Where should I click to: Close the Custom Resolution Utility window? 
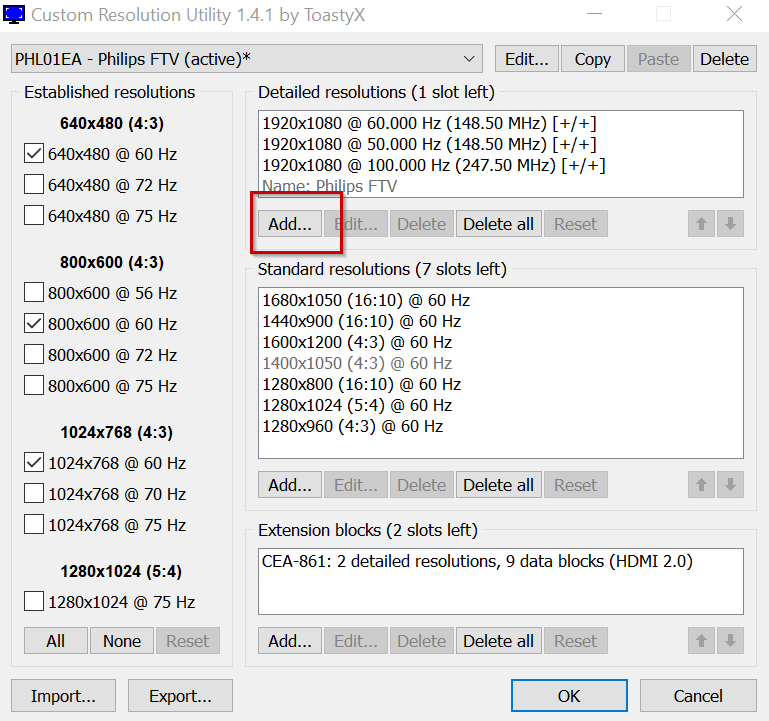click(x=734, y=14)
